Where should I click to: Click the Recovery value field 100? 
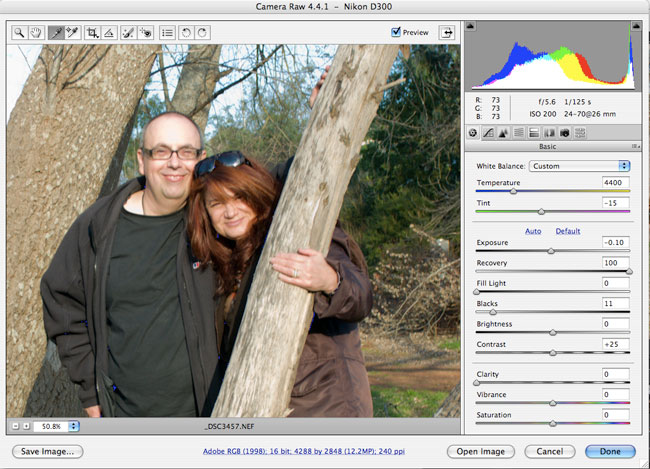[616, 262]
